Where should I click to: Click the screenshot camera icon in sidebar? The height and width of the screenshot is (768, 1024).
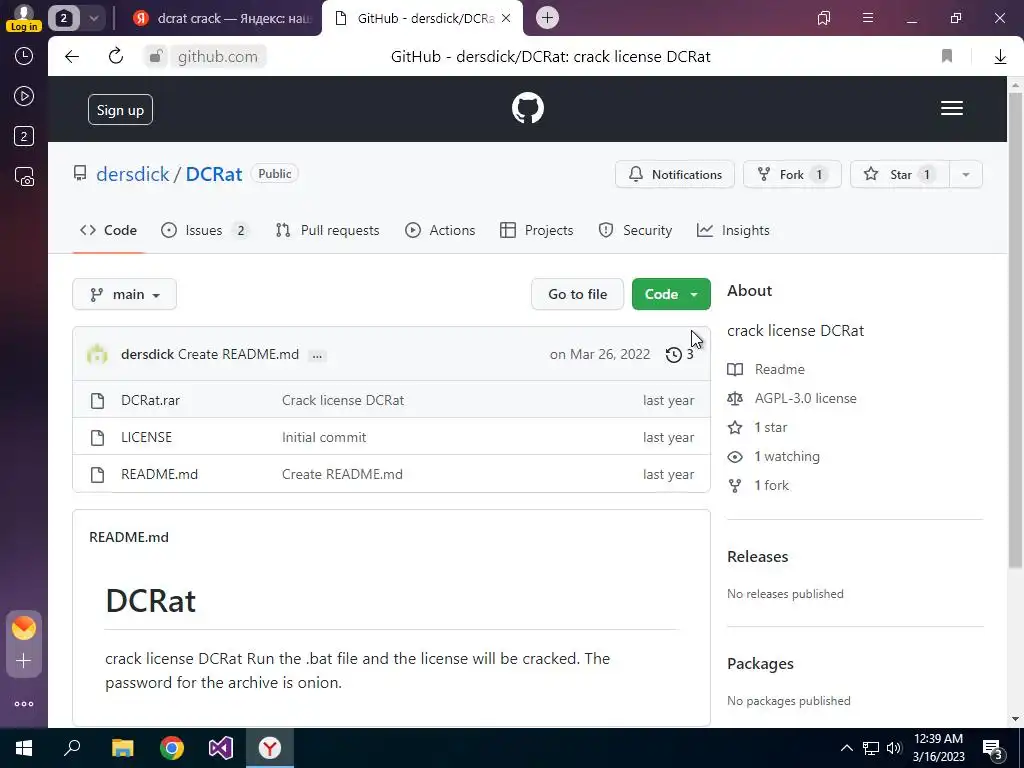[x=24, y=177]
